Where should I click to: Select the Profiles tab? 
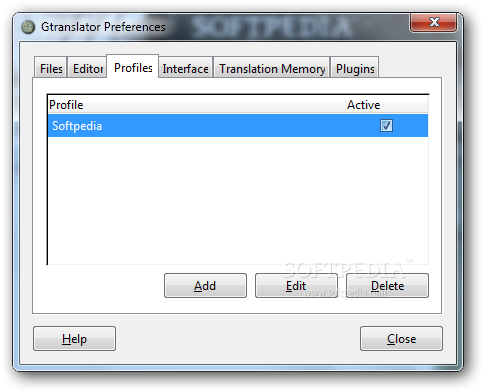(133, 67)
